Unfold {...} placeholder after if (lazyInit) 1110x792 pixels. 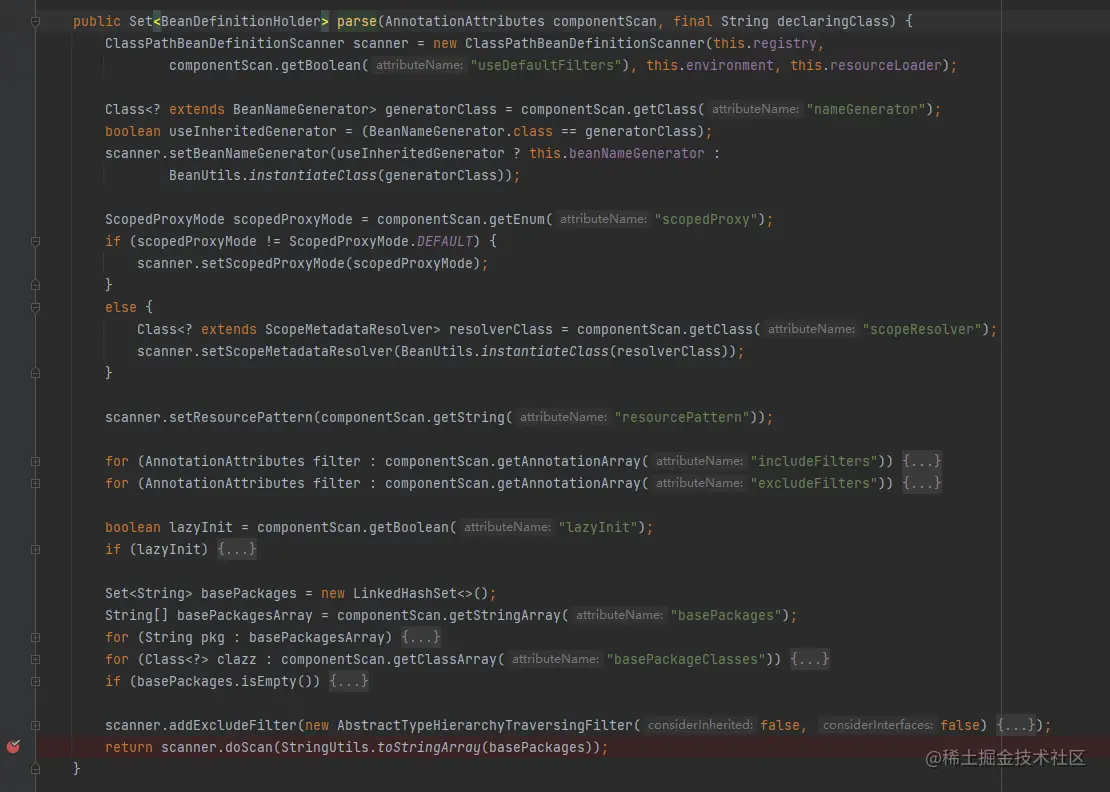tap(236, 549)
